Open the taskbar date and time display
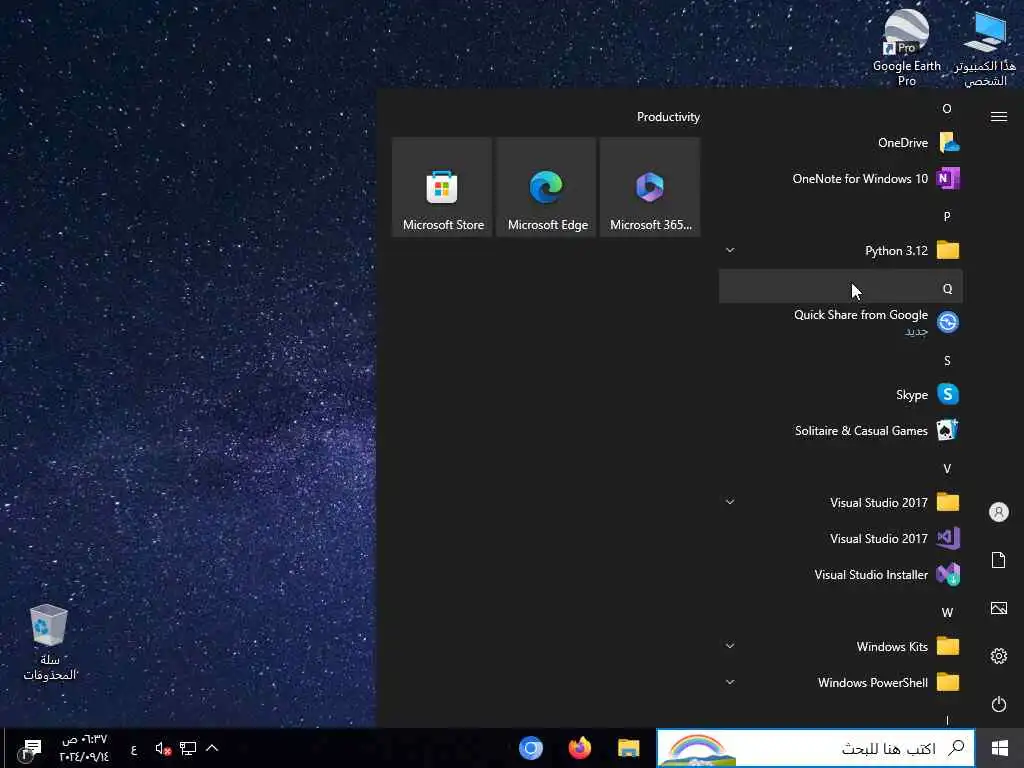This screenshot has height=768, width=1024. tap(84, 748)
